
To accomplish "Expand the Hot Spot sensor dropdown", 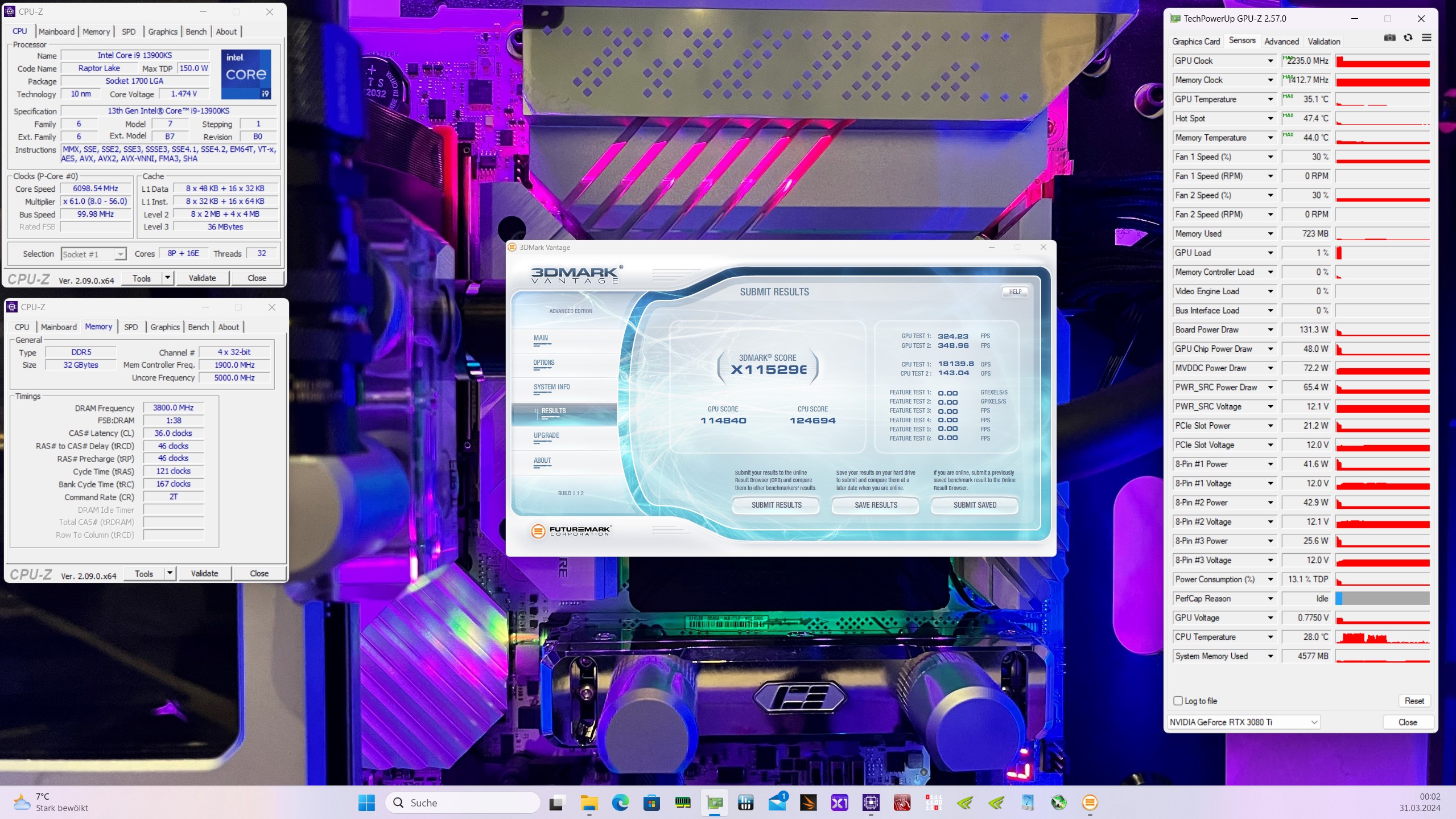I will 1270,118.
